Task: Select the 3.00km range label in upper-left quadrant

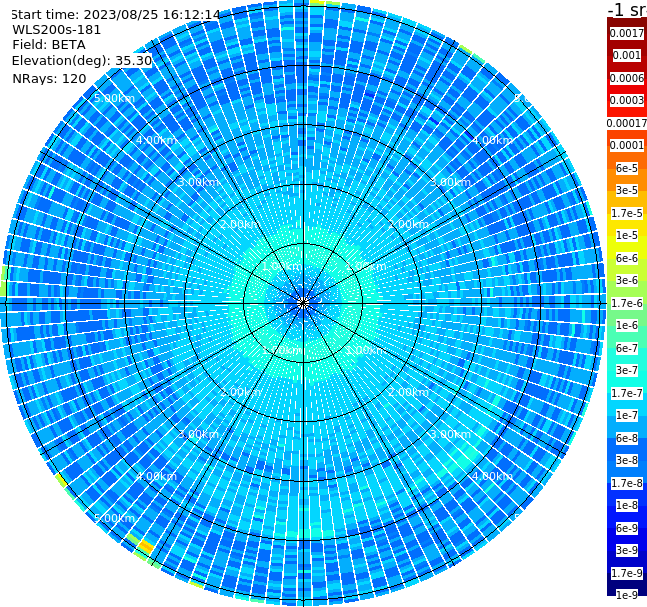Action: tap(198, 182)
